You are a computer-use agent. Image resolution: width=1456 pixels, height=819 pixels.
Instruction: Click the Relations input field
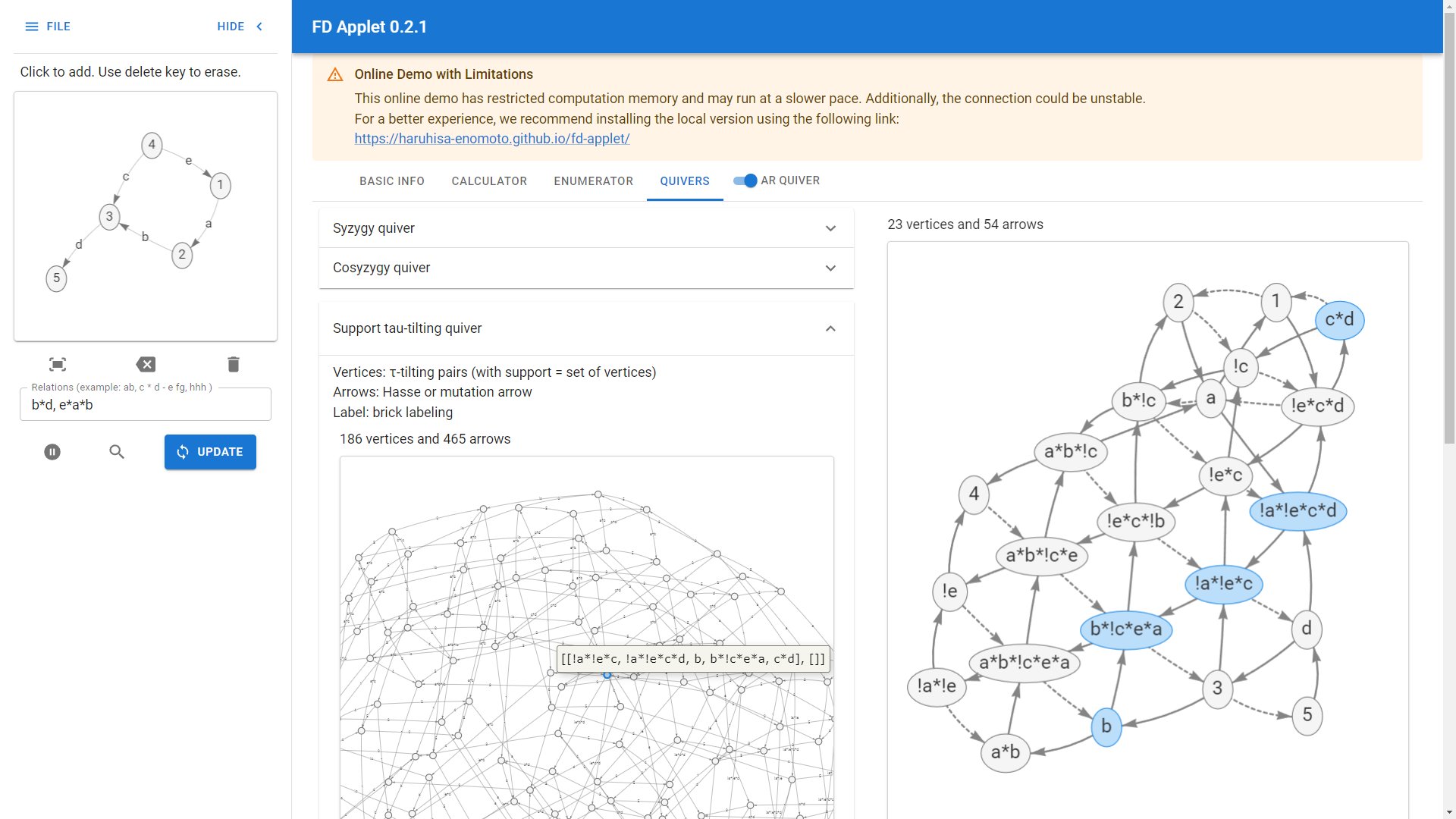click(x=146, y=405)
